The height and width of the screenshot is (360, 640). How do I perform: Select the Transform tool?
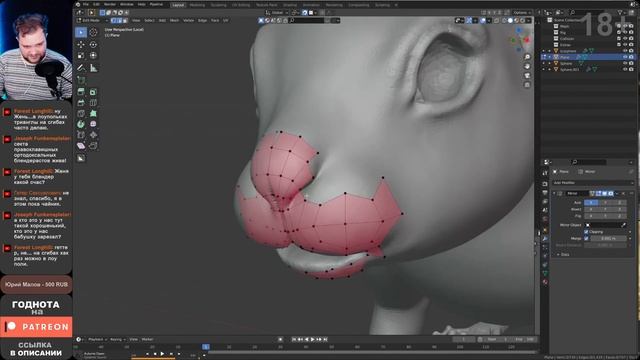coord(93,56)
